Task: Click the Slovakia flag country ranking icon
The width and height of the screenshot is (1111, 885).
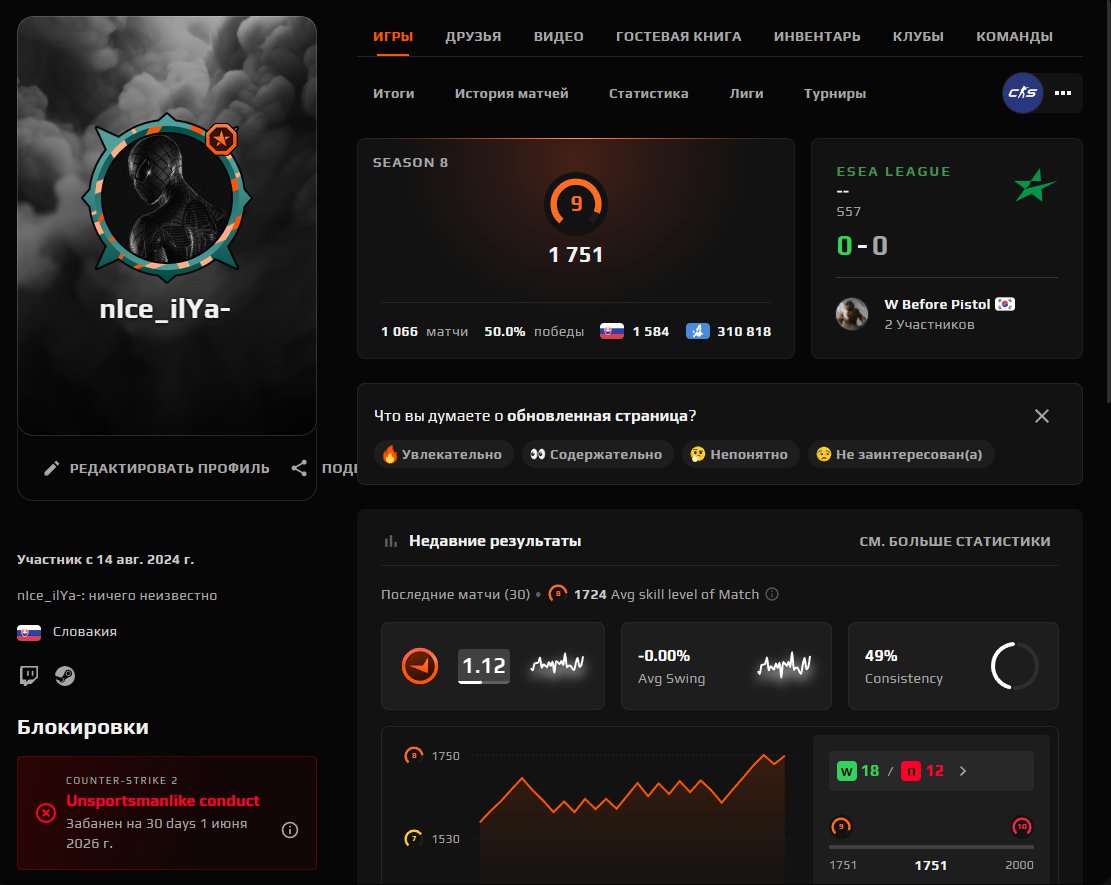Action: coord(612,331)
